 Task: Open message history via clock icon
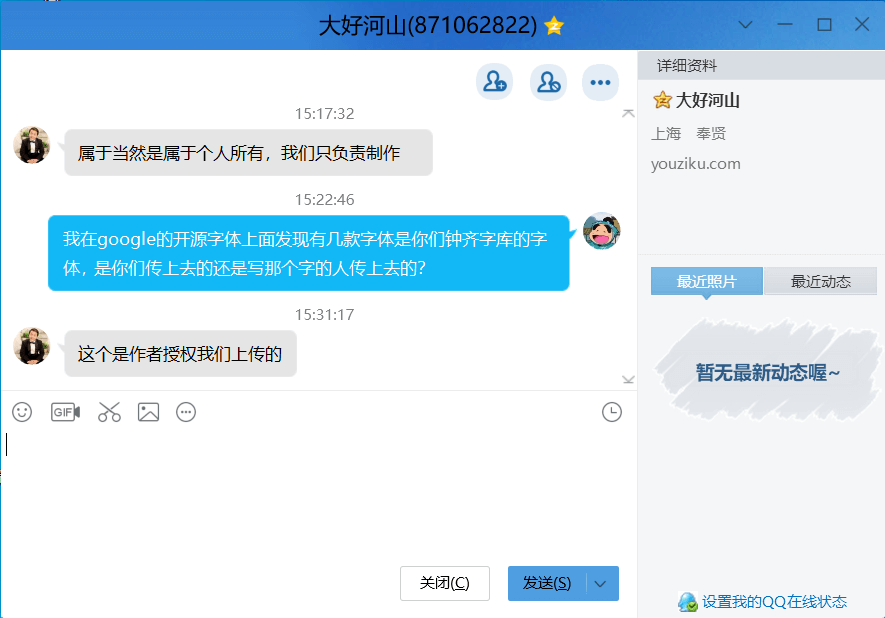point(612,412)
